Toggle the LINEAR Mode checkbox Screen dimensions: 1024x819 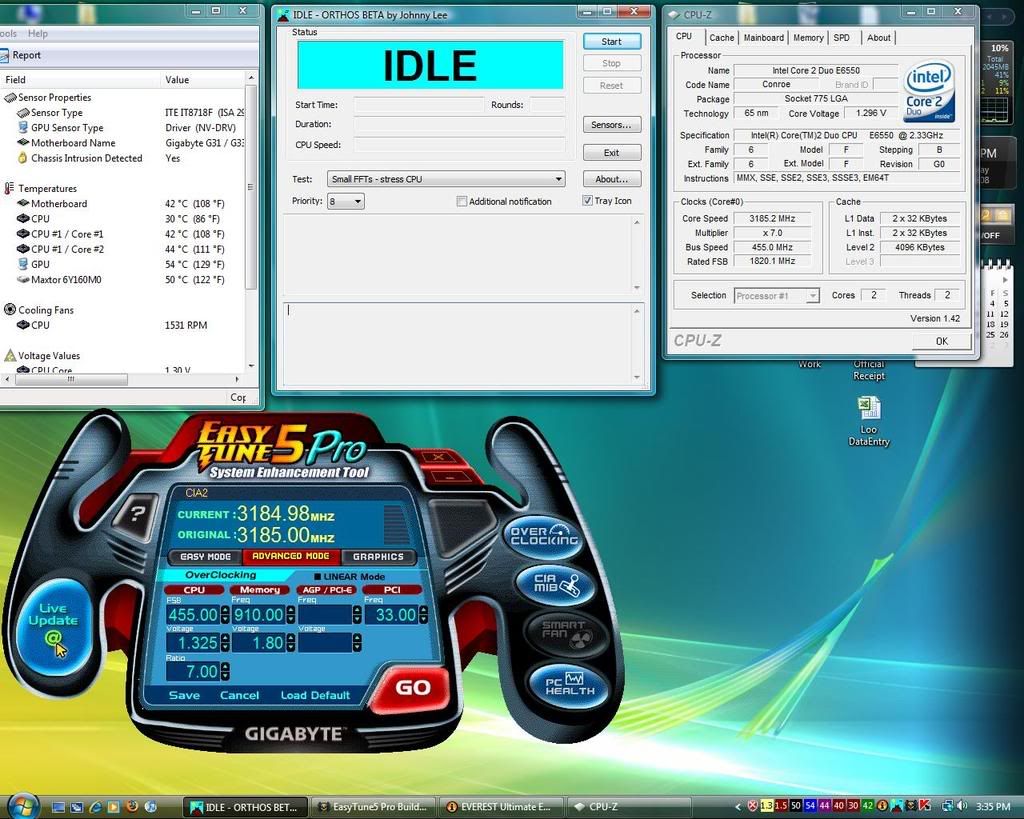pos(317,576)
